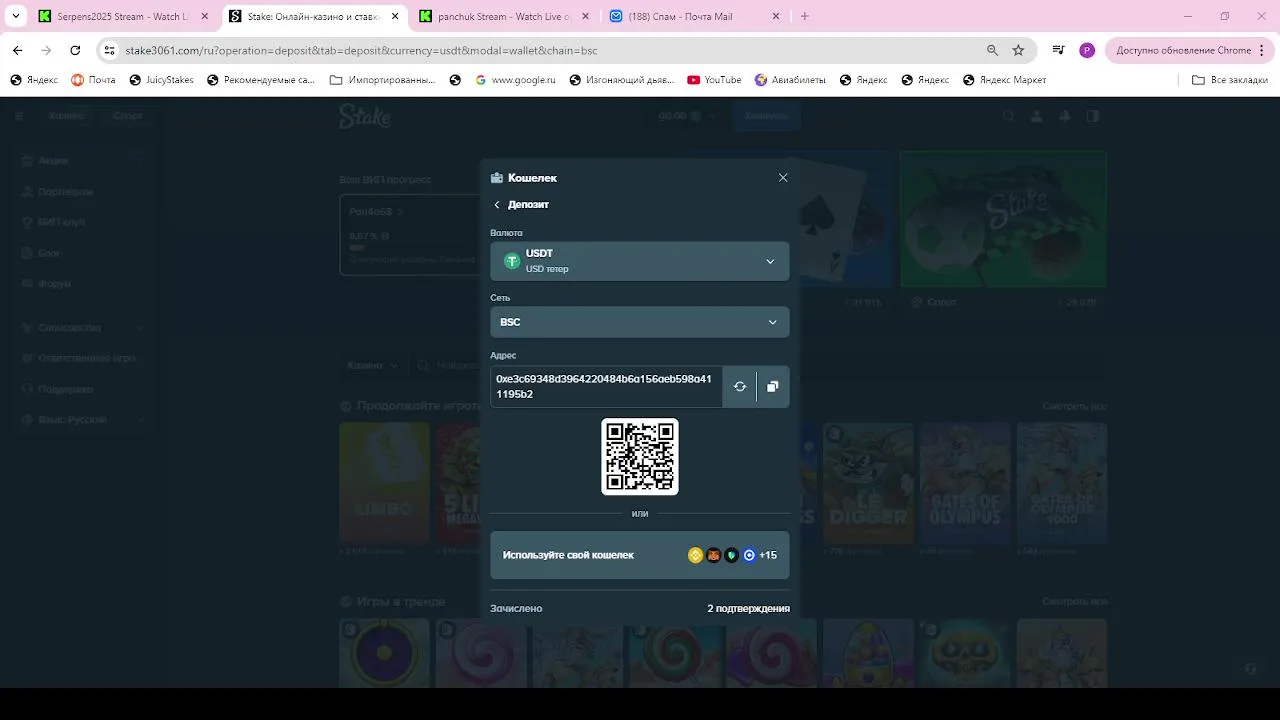
Task: Switch to panchuk Stream tab
Action: tap(504, 16)
